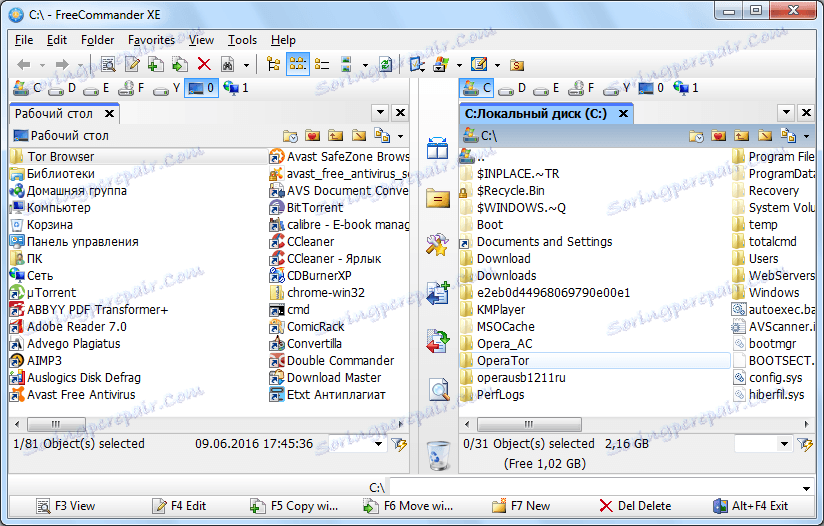Select drive Y in the right panel drive bar
The height and width of the screenshot is (526, 824).
pos(616,88)
